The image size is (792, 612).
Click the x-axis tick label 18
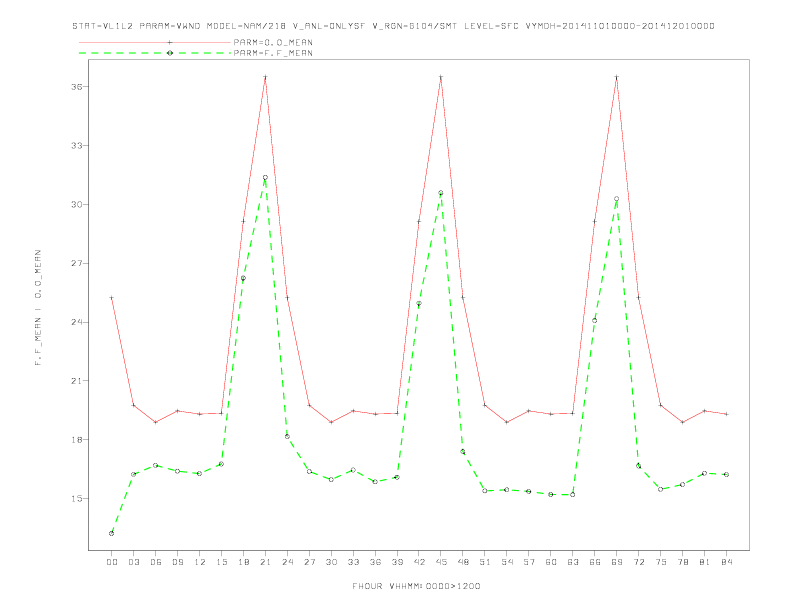tap(243, 562)
